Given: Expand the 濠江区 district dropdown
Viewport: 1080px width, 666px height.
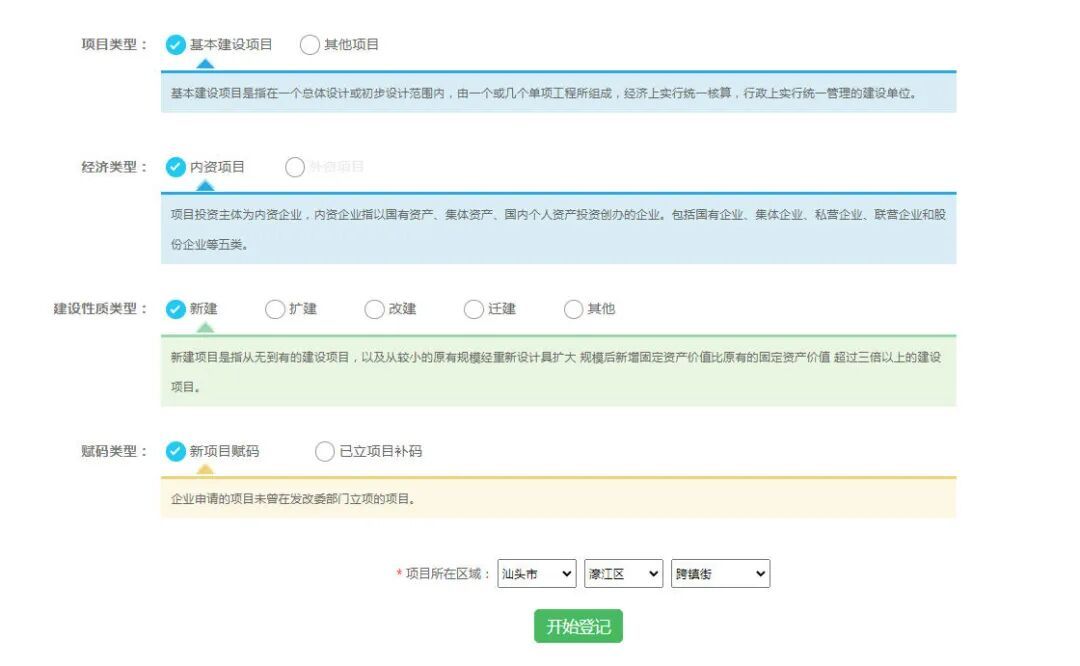Looking at the screenshot, I should click(623, 574).
